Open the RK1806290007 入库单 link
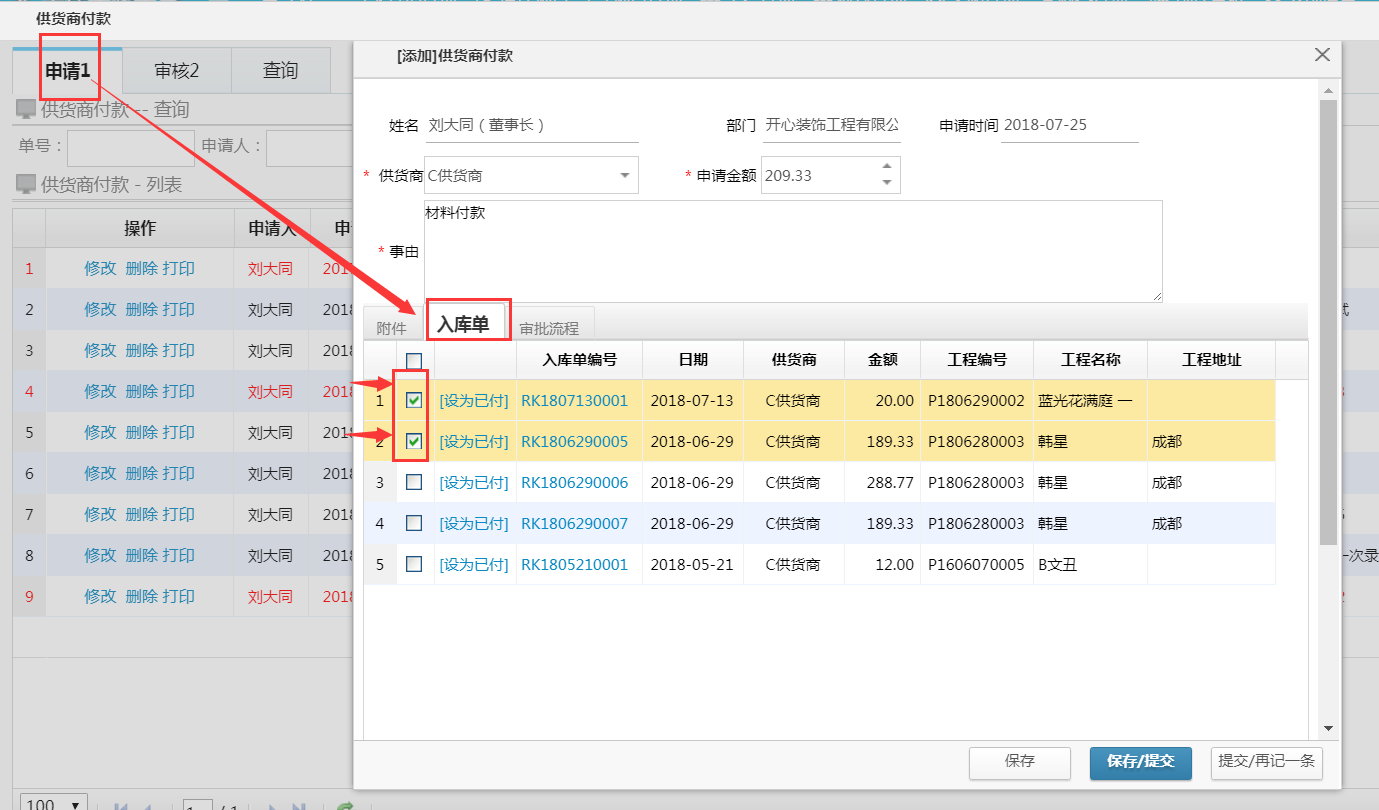 click(x=574, y=524)
